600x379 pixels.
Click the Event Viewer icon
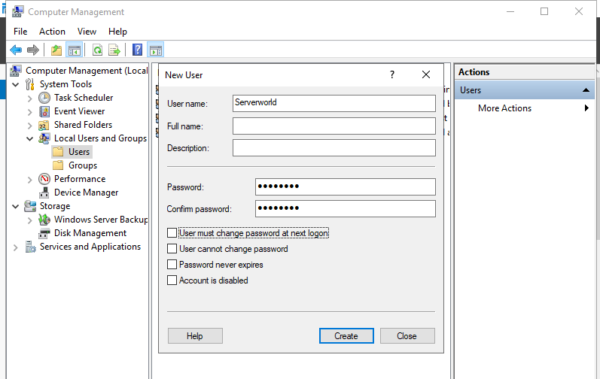tap(44, 111)
